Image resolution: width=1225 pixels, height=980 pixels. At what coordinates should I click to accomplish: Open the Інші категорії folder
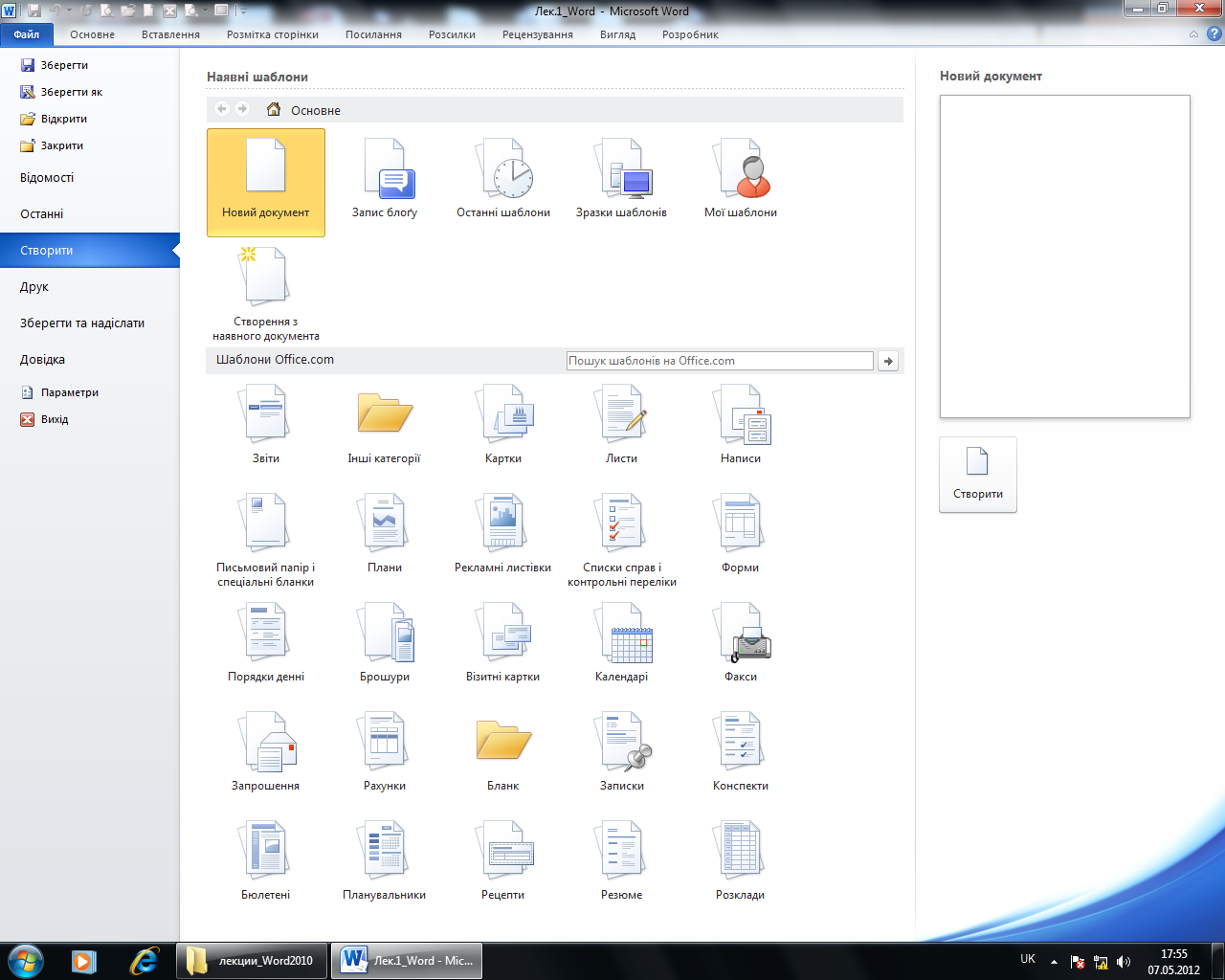pos(385,424)
